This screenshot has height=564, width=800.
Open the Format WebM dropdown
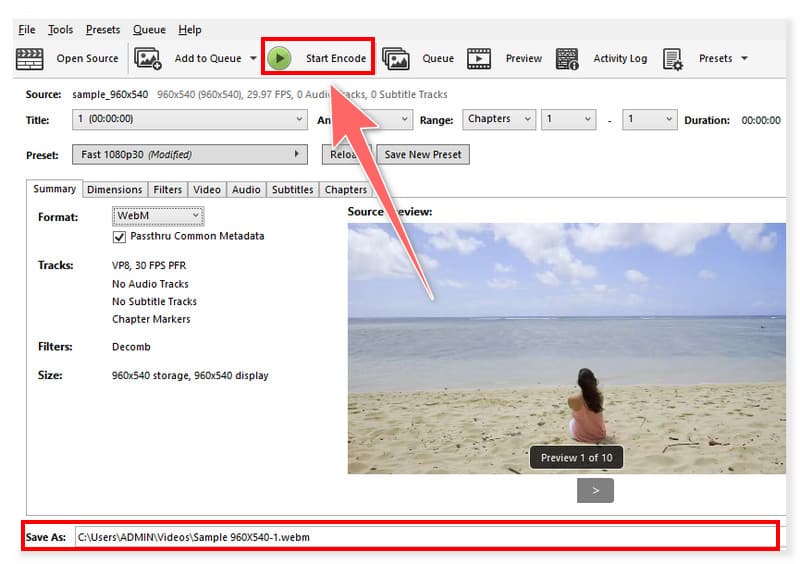click(158, 215)
